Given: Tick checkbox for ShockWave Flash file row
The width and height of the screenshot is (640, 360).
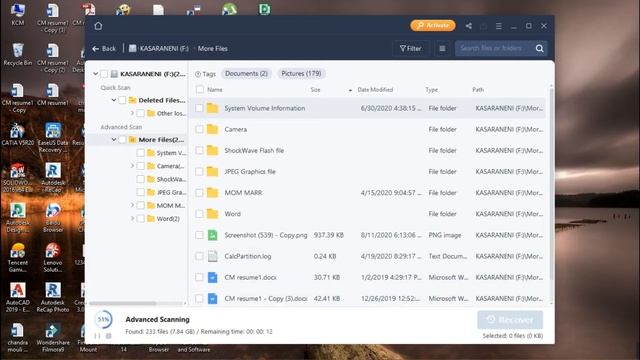Looking at the screenshot, I should coord(199,151).
